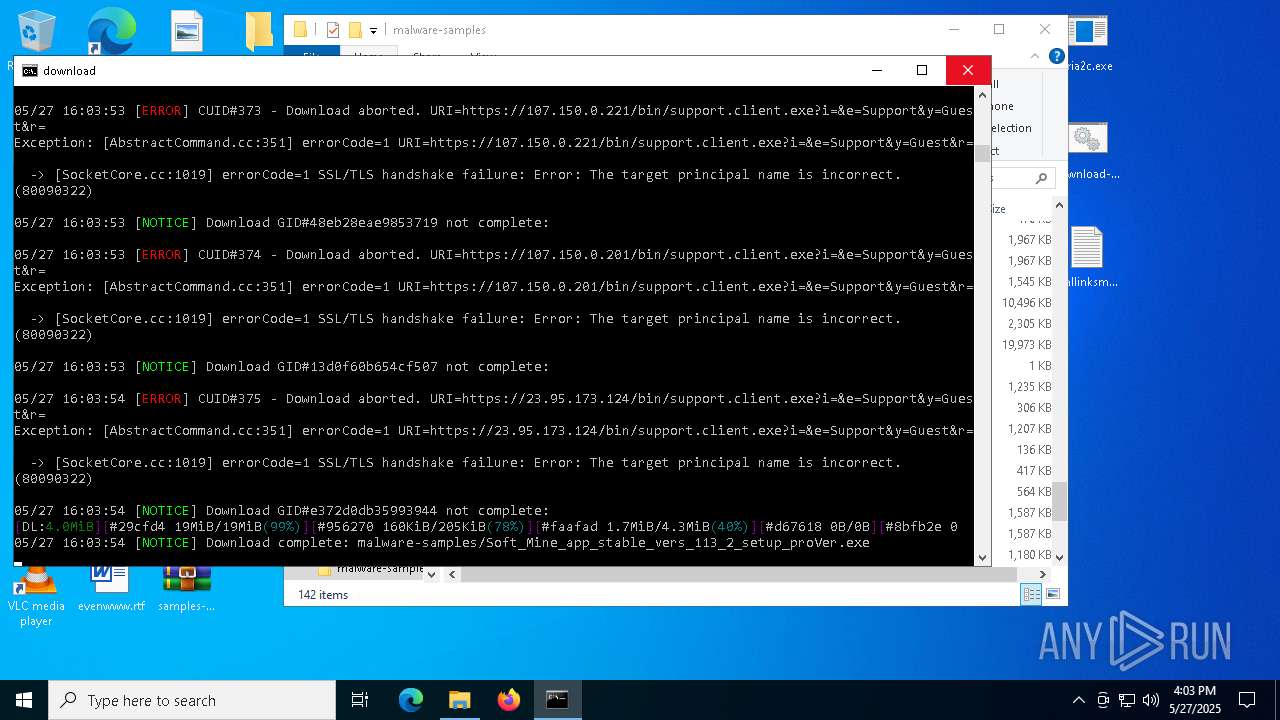Image resolution: width=1280 pixels, height=720 pixels.
Task: Click the 306 KB size cell
Action: click(1034, 408)
